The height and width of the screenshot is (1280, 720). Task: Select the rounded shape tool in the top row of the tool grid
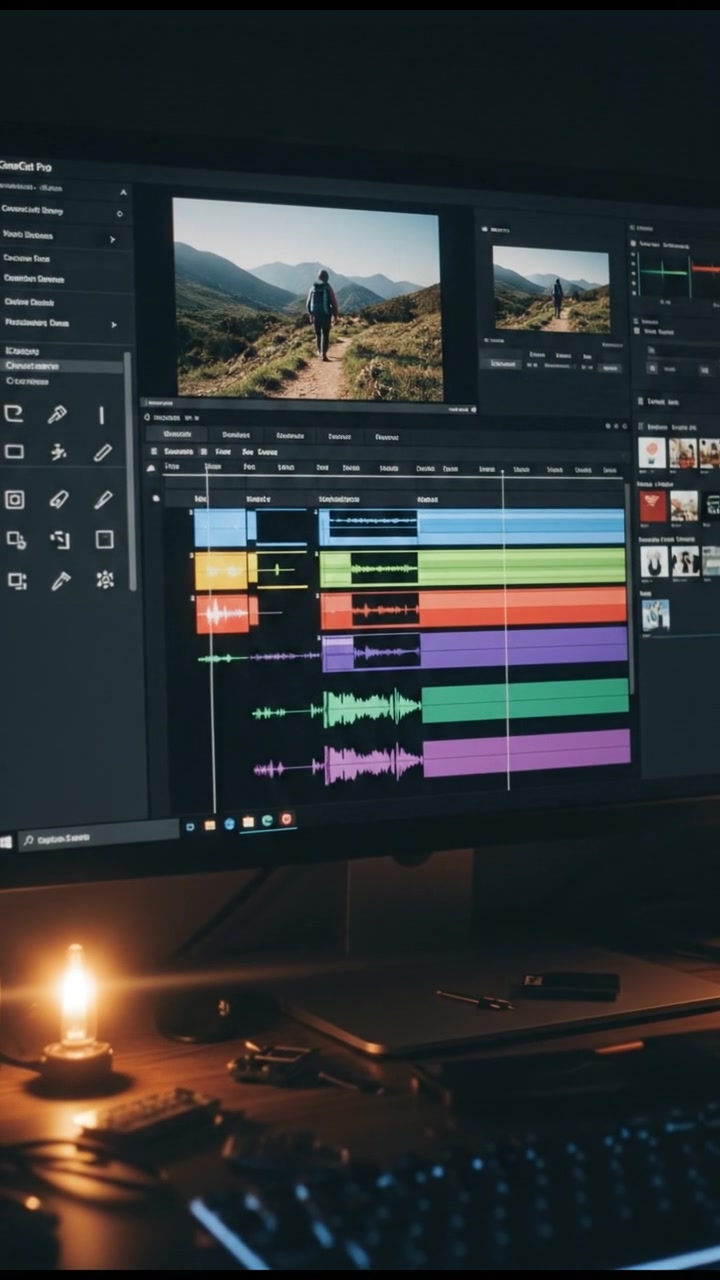click(13, 413)
